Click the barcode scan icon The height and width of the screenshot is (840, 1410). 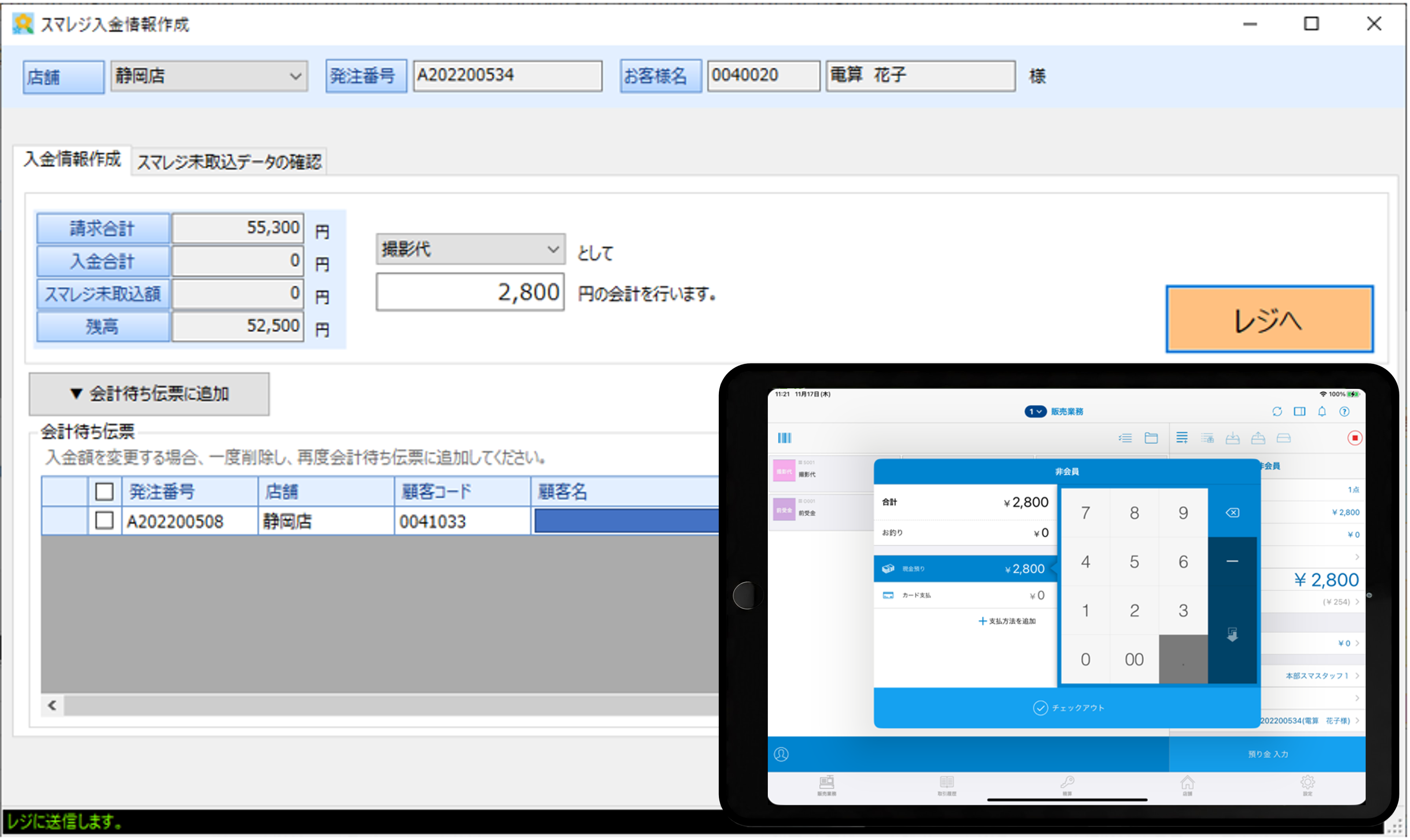click(784, 438)
